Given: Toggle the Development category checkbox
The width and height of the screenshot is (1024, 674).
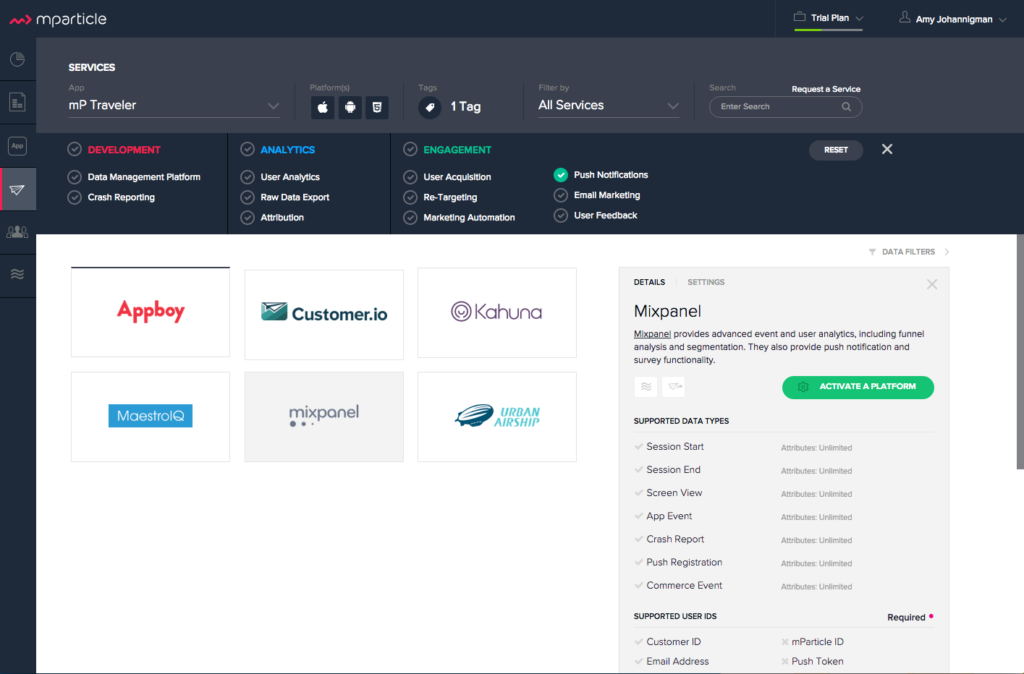Looking at the screenshot, I should pos(74,150).
